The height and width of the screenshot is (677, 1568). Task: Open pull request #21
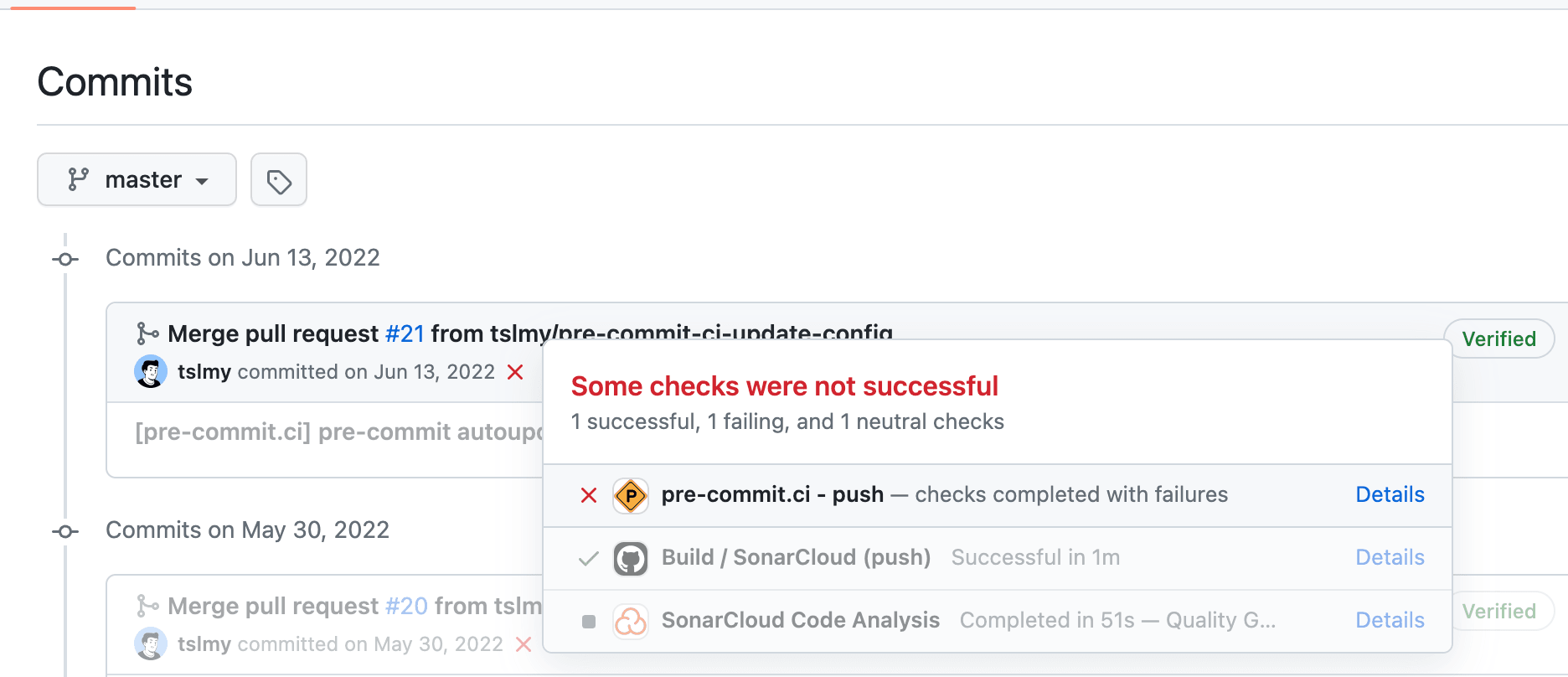point(405,333)
